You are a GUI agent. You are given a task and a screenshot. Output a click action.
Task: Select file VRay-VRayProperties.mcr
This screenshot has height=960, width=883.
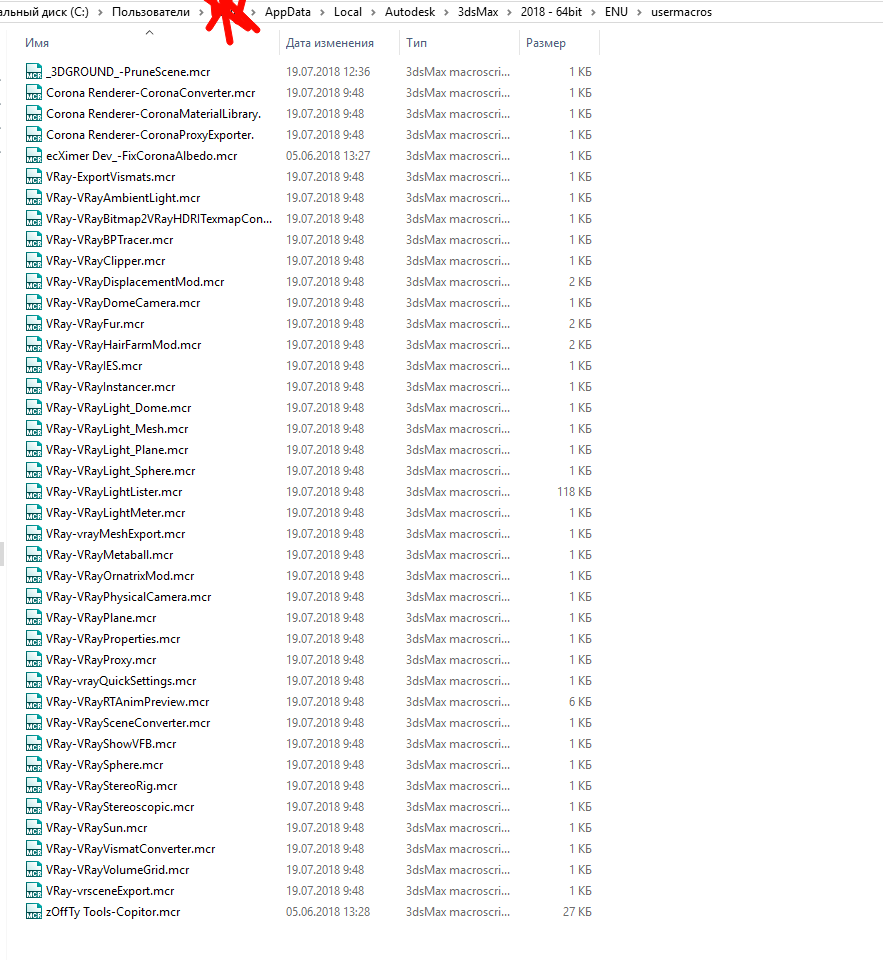click(113, 639)
